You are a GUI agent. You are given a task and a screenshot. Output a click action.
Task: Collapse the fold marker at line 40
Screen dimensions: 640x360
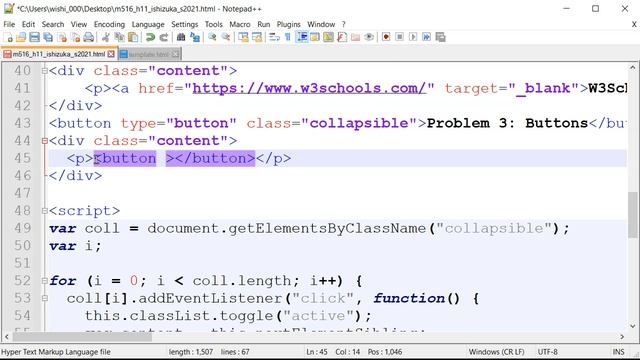(44, 71)
